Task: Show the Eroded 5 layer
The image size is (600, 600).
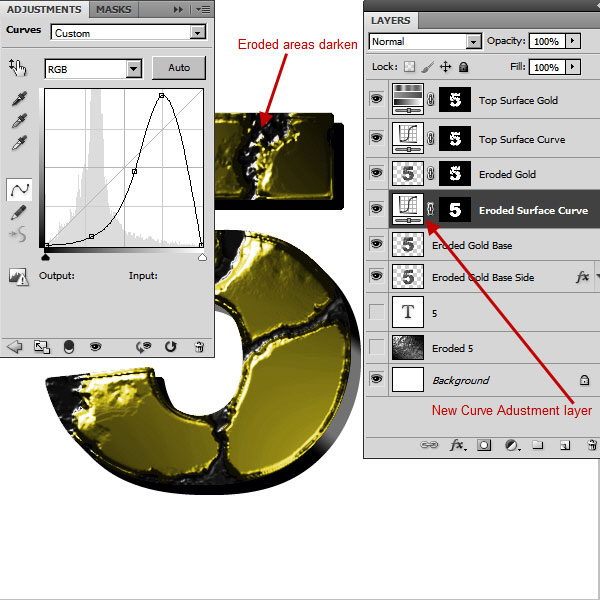Action: coord(377,347)
